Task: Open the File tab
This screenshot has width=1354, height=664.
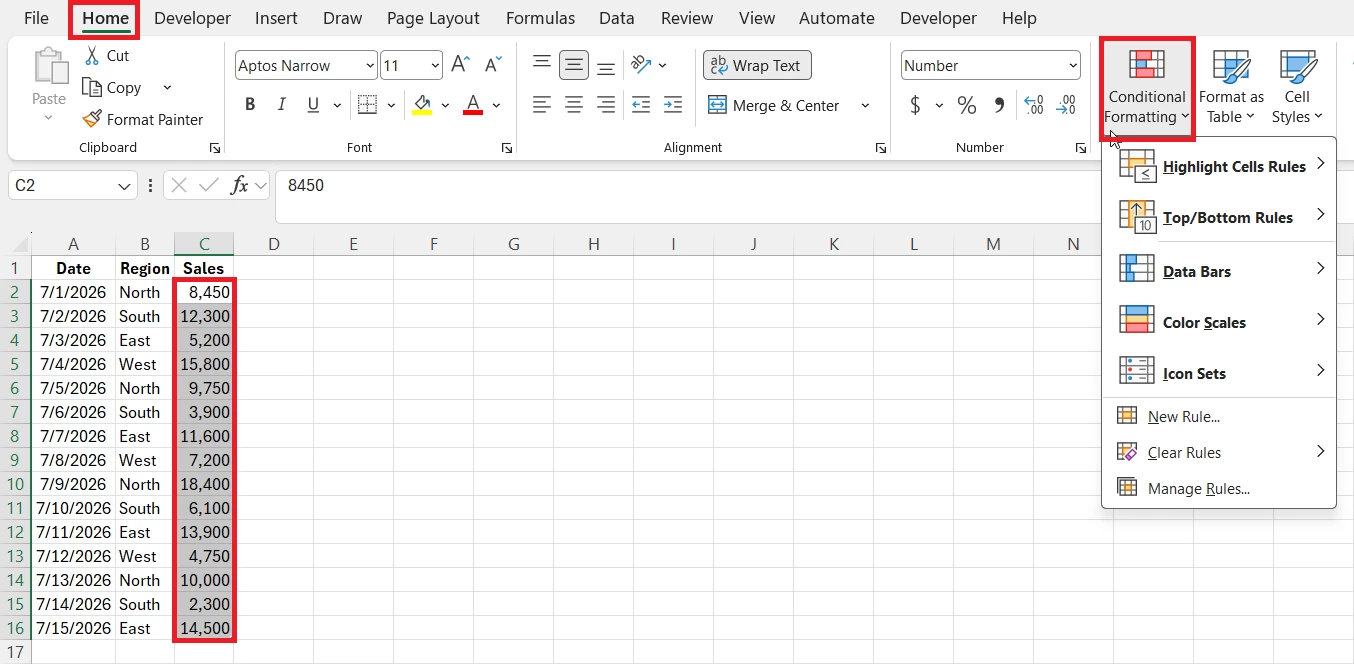Action: click(x=36, y=18)
